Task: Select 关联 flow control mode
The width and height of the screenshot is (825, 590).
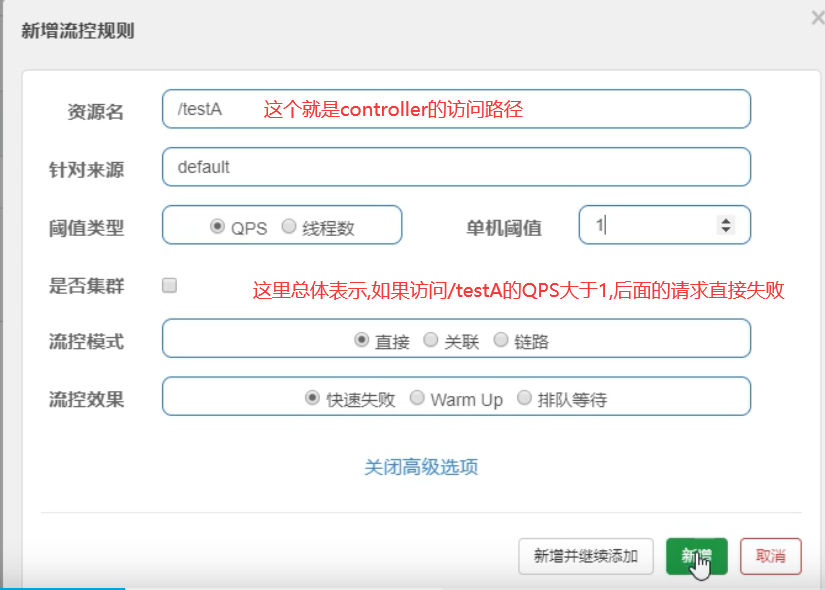Action: [430, 340]
